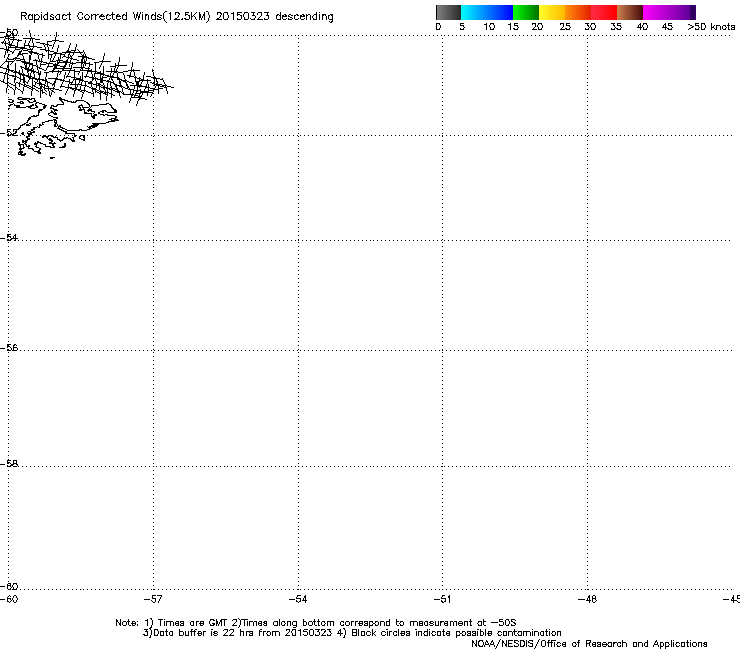Click the '-58' latitude label on left axis

[x=9, y=464]
